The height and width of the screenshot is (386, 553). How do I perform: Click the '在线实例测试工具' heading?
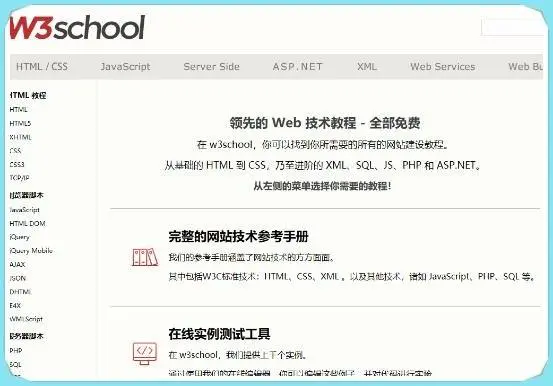219,334
